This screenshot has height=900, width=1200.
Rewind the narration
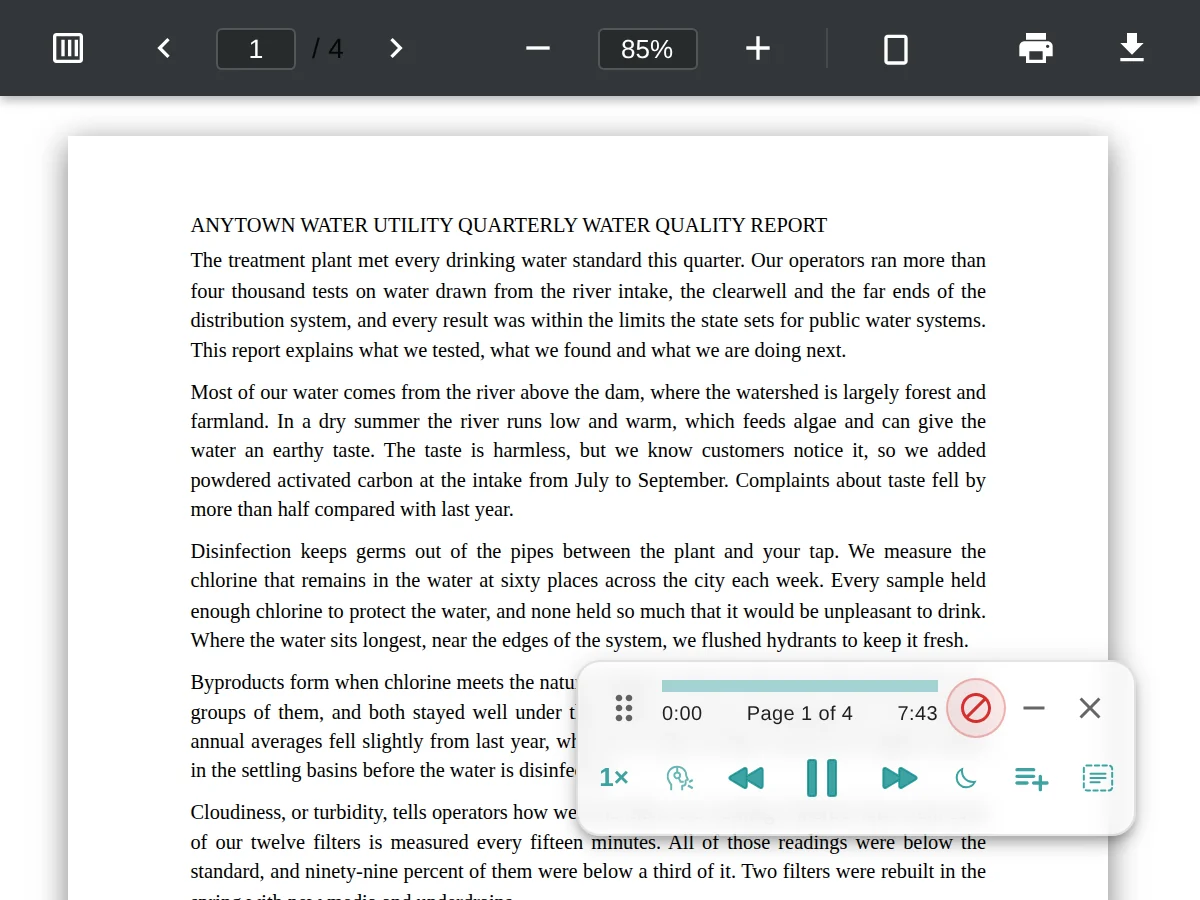746,778
